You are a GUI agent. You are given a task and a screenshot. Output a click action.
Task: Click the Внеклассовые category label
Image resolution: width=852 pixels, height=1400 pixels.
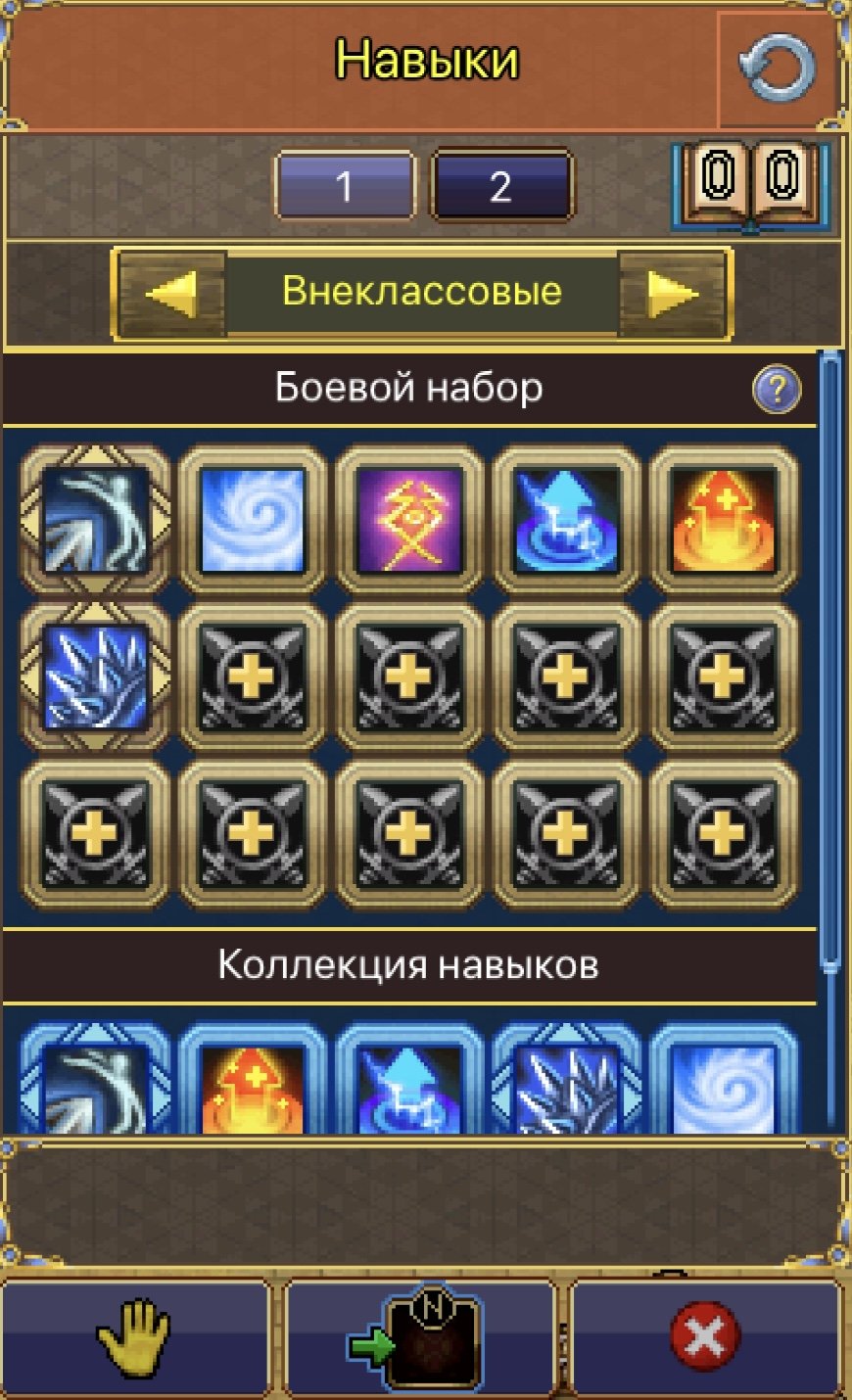[422, 292]
